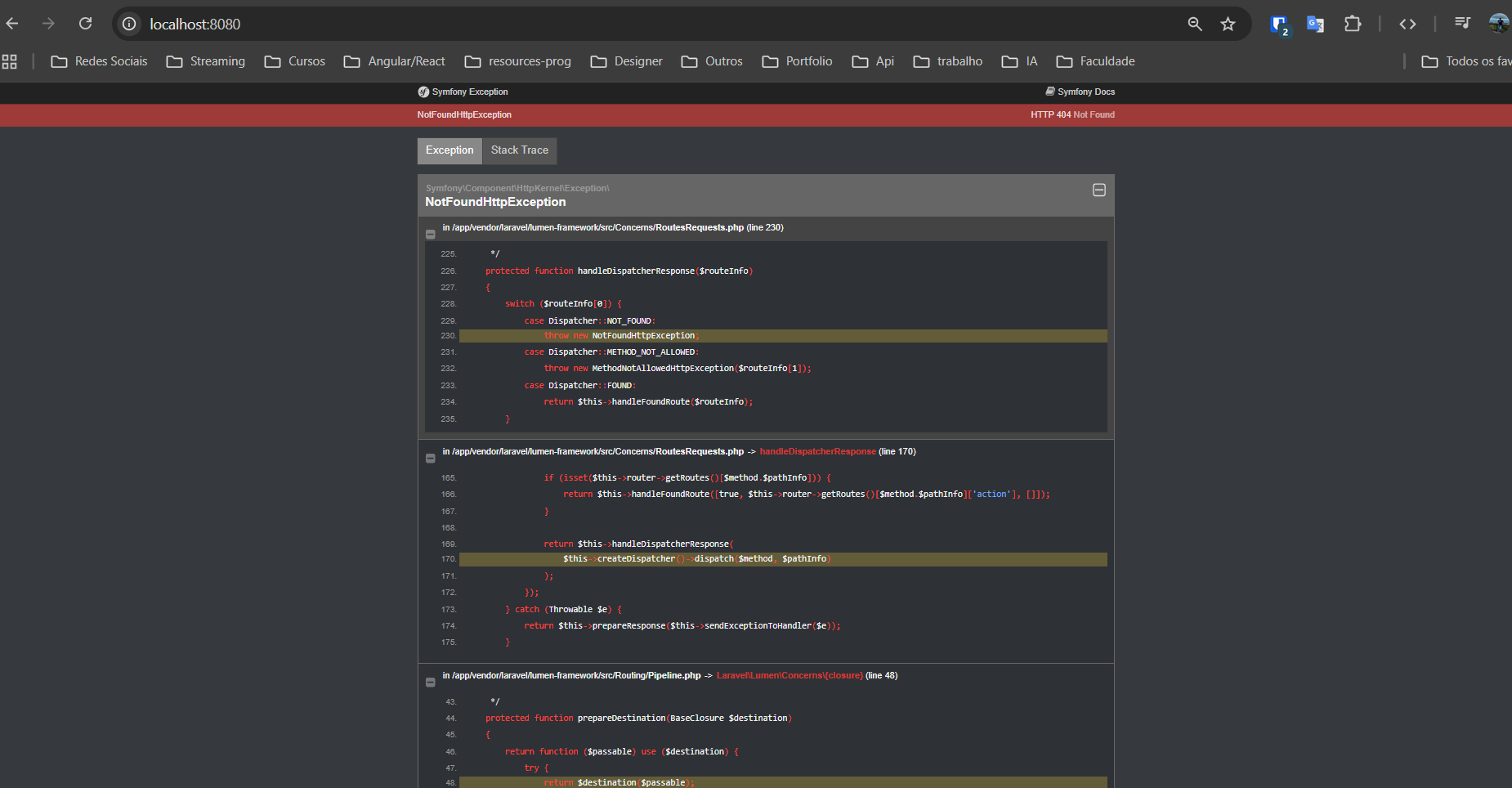Click the localhost:8080 address bar

654,24
